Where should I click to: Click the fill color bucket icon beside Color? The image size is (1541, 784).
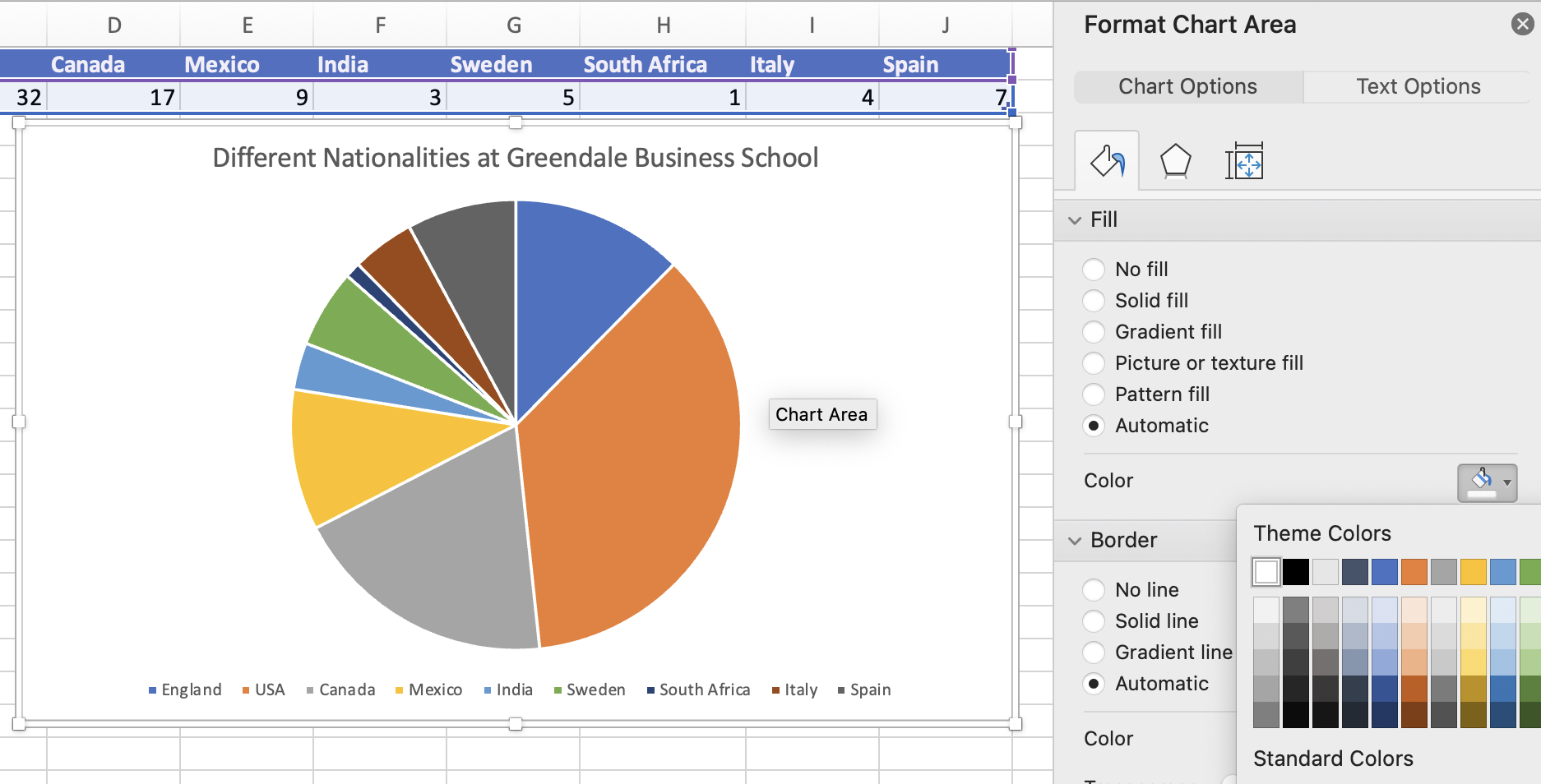coord(1481,483)
